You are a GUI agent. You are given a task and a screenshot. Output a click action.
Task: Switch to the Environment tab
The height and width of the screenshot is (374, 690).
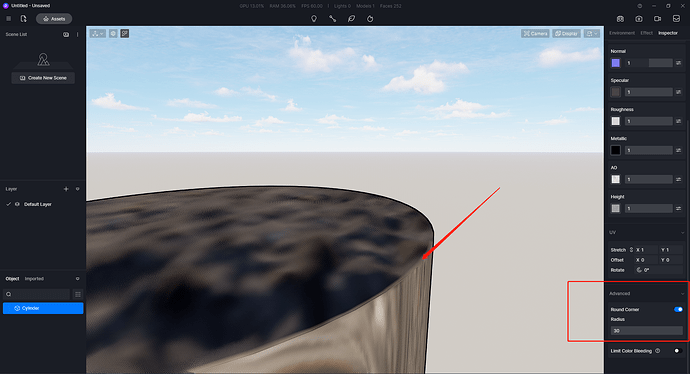pyautogui.click(x=622, y=33)
